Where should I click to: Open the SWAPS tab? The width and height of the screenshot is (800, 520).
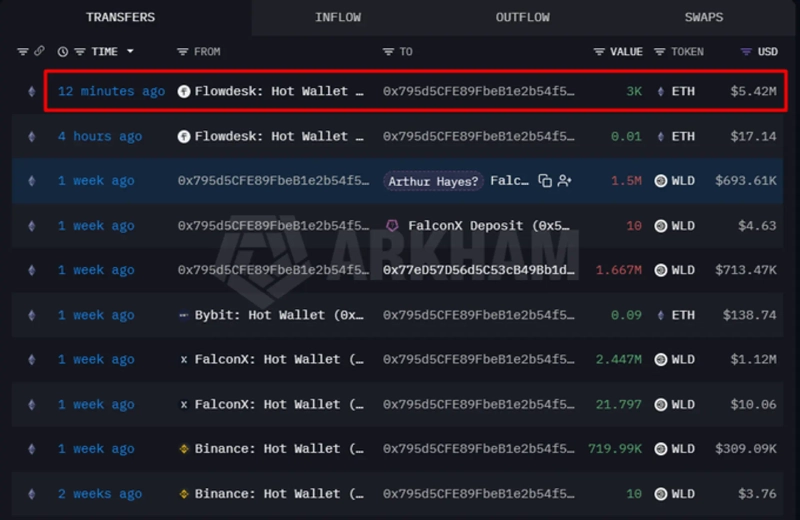(704, 17)
